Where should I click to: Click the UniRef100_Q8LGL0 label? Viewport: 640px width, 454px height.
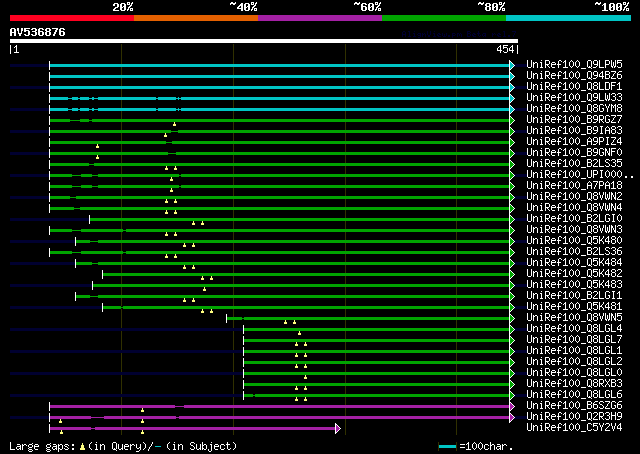click(x=574, y=373)
